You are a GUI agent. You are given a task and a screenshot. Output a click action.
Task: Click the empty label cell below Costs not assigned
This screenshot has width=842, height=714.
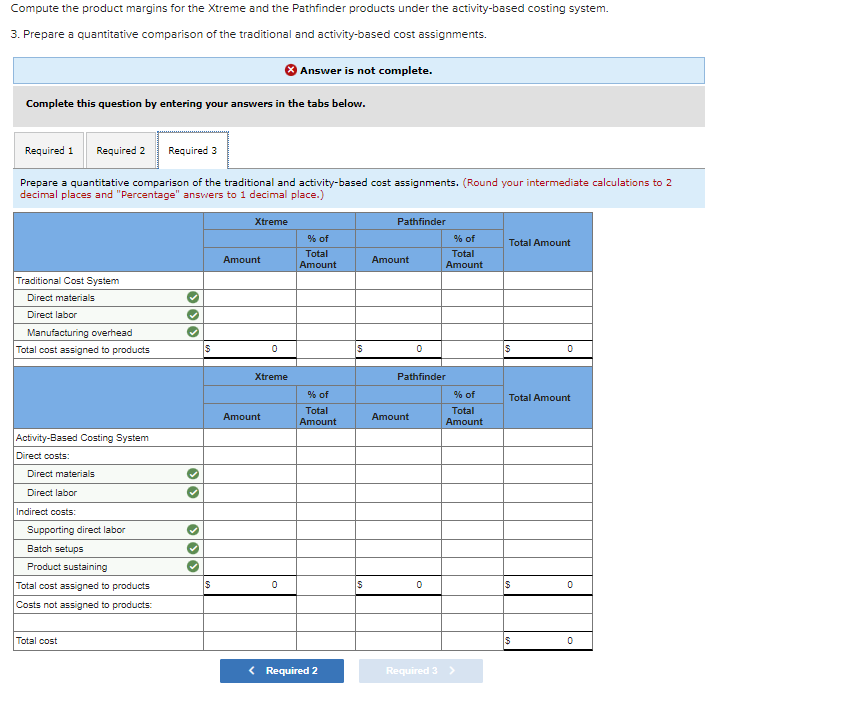coord(108,623)
